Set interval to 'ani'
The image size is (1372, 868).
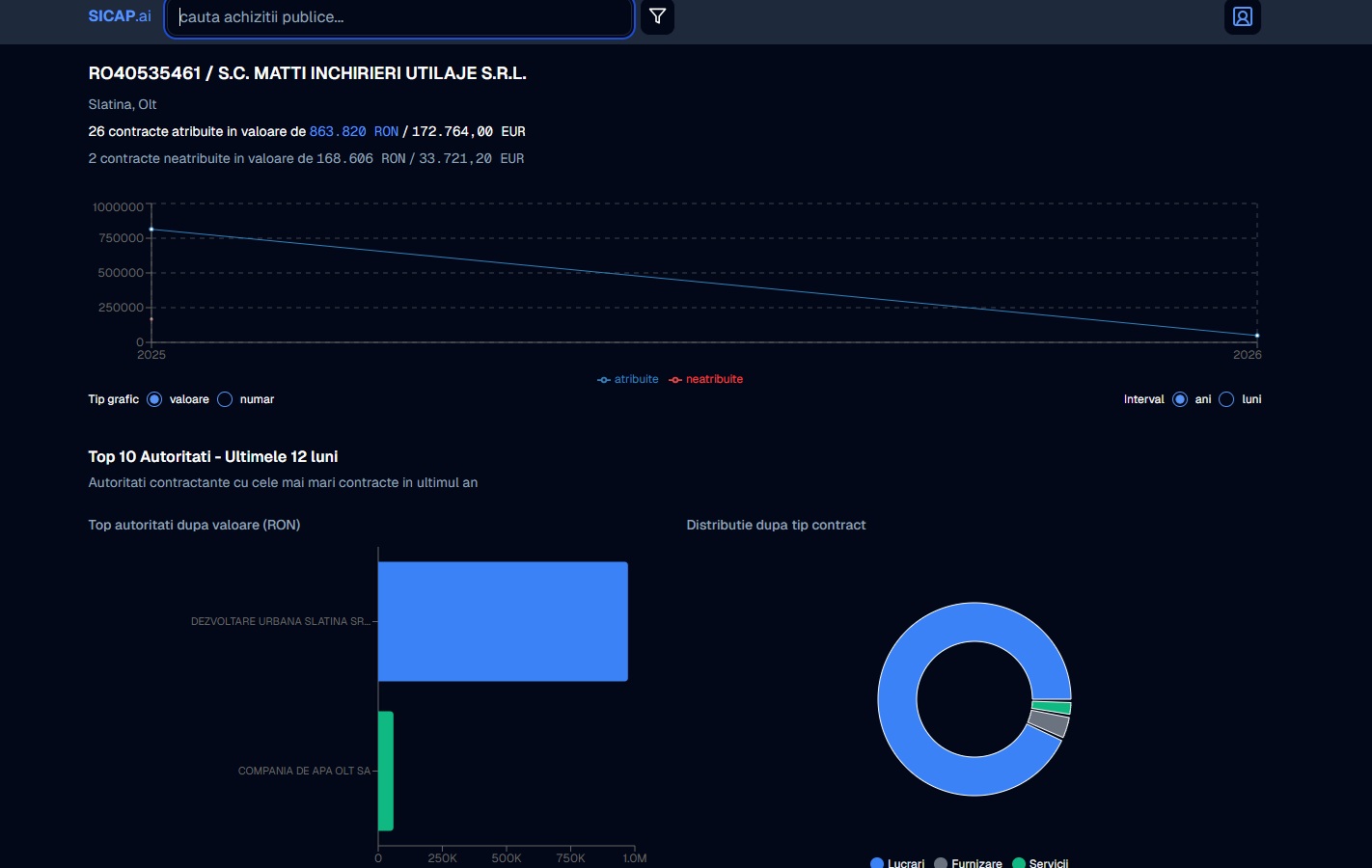click(x=1180, y=399)
